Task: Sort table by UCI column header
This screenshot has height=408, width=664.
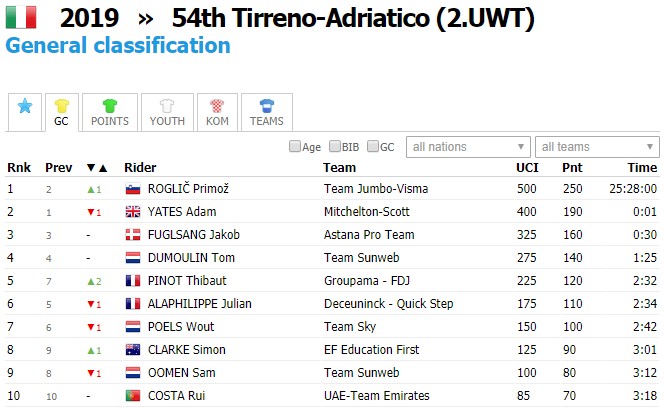Action: click(526, 167)
